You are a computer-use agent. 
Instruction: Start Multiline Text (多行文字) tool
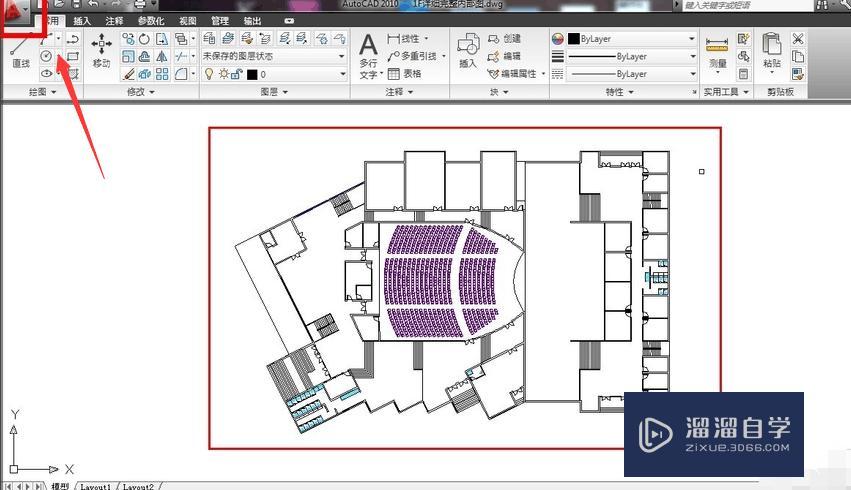click(369, 56)
